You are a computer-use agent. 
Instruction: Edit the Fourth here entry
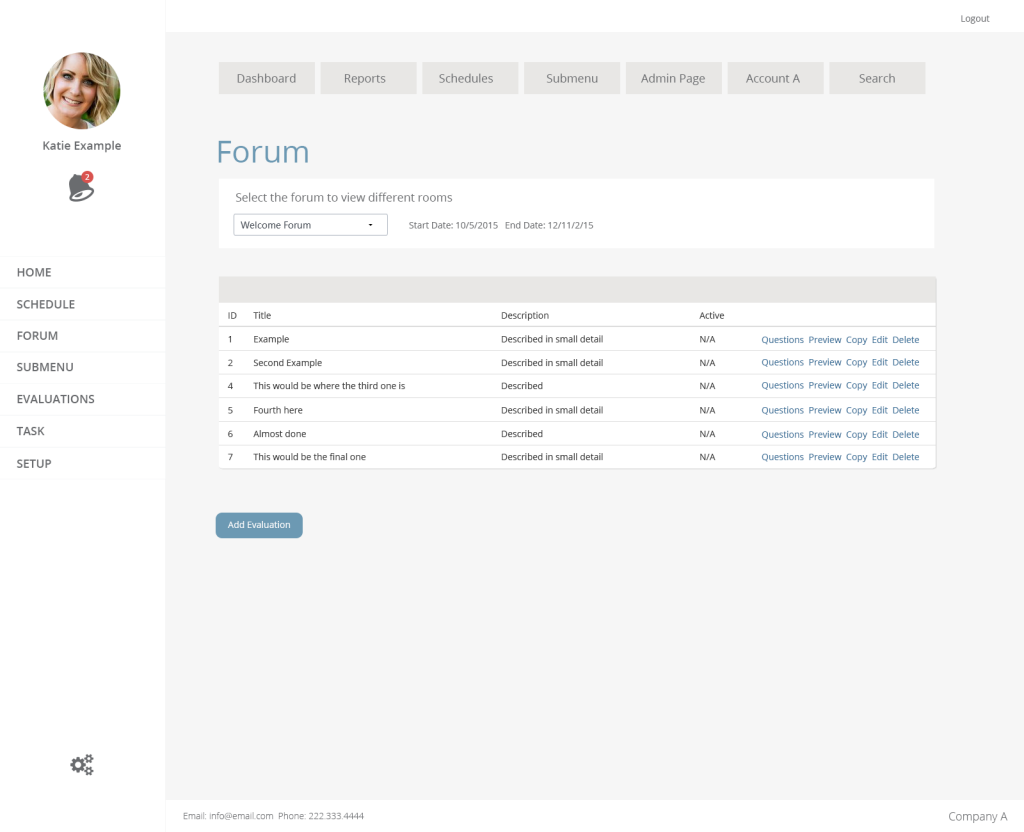pyautogui.click(x=879, y=410)
